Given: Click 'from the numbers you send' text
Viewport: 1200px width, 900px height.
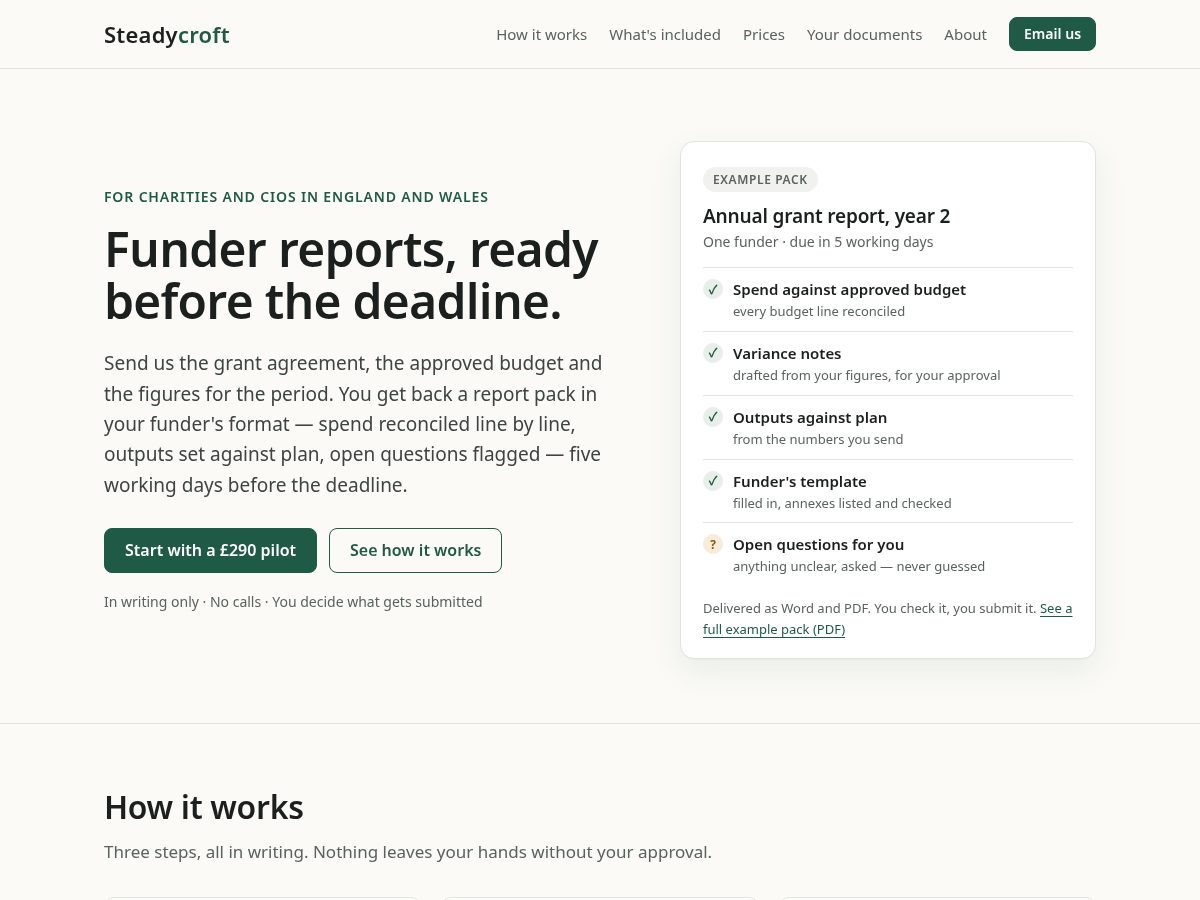Looking at the screenshot, I should 818,439.
